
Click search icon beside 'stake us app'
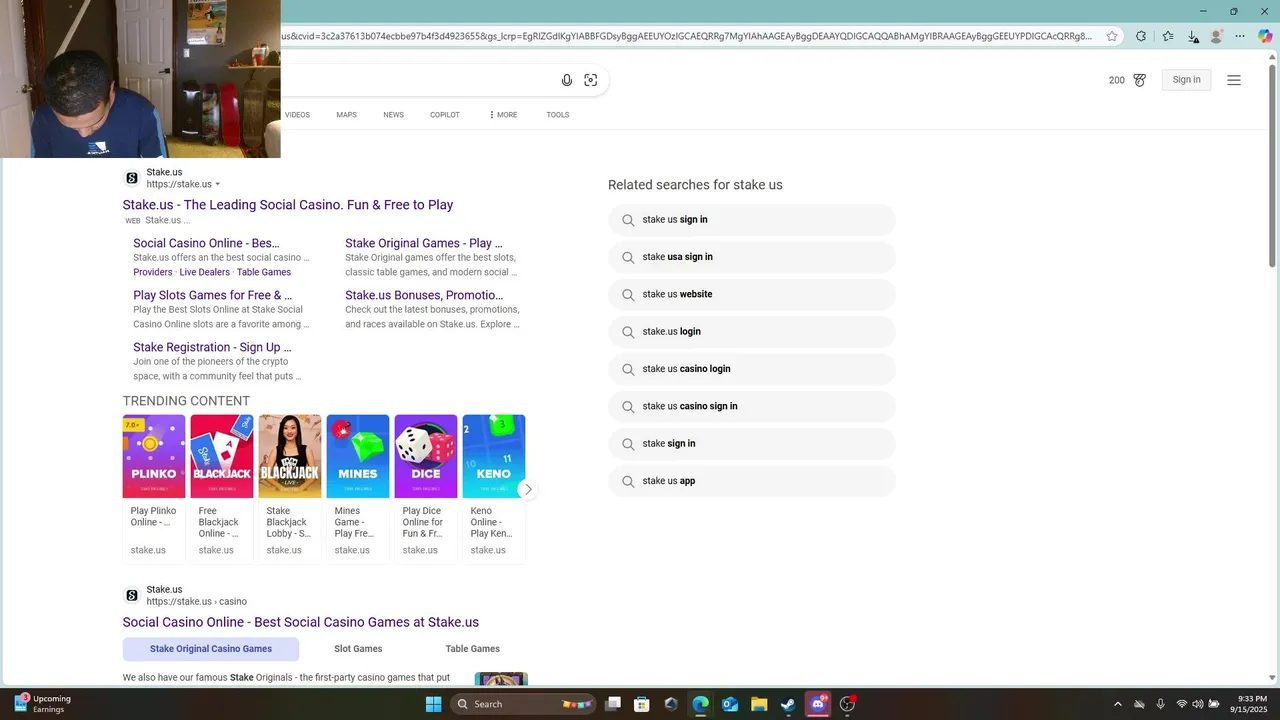[628, 481]
